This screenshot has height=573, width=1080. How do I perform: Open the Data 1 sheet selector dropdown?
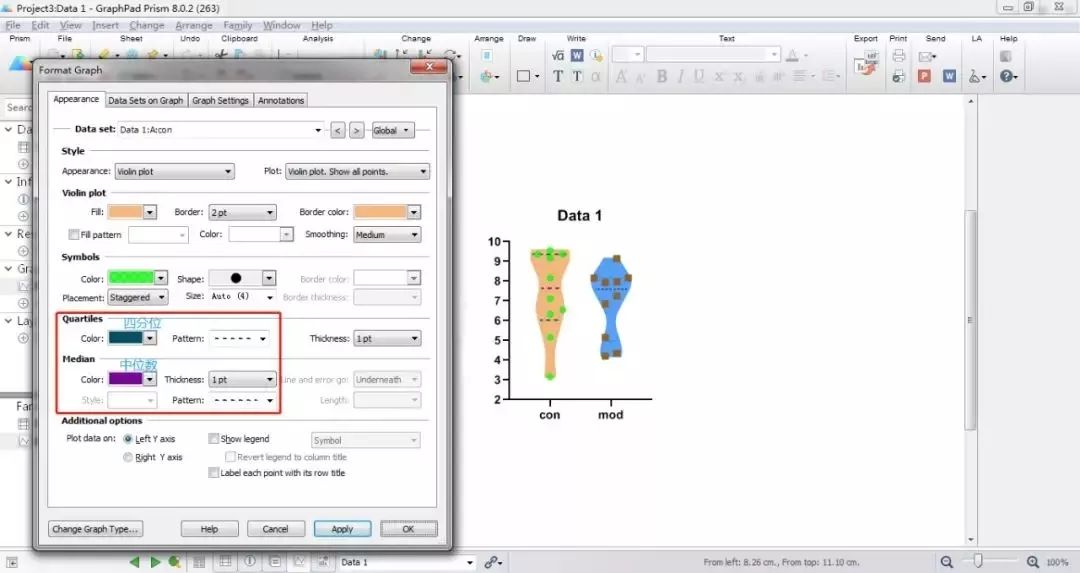click(x=407, y=562)
